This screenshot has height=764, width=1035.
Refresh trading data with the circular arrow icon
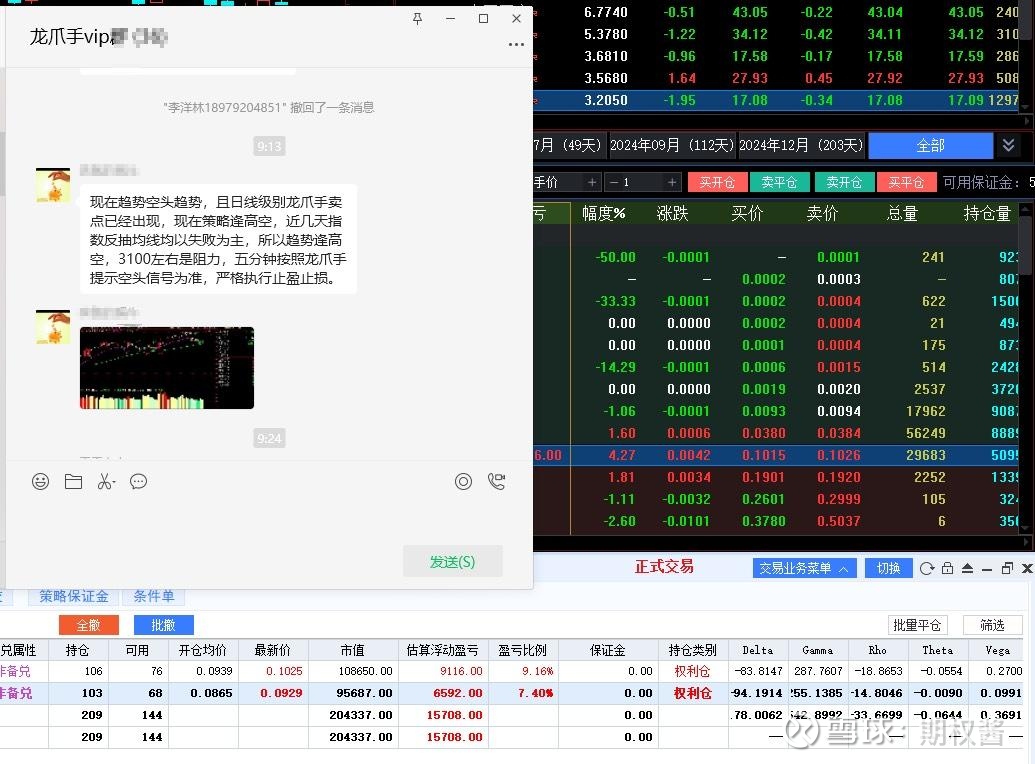(926, 568)
